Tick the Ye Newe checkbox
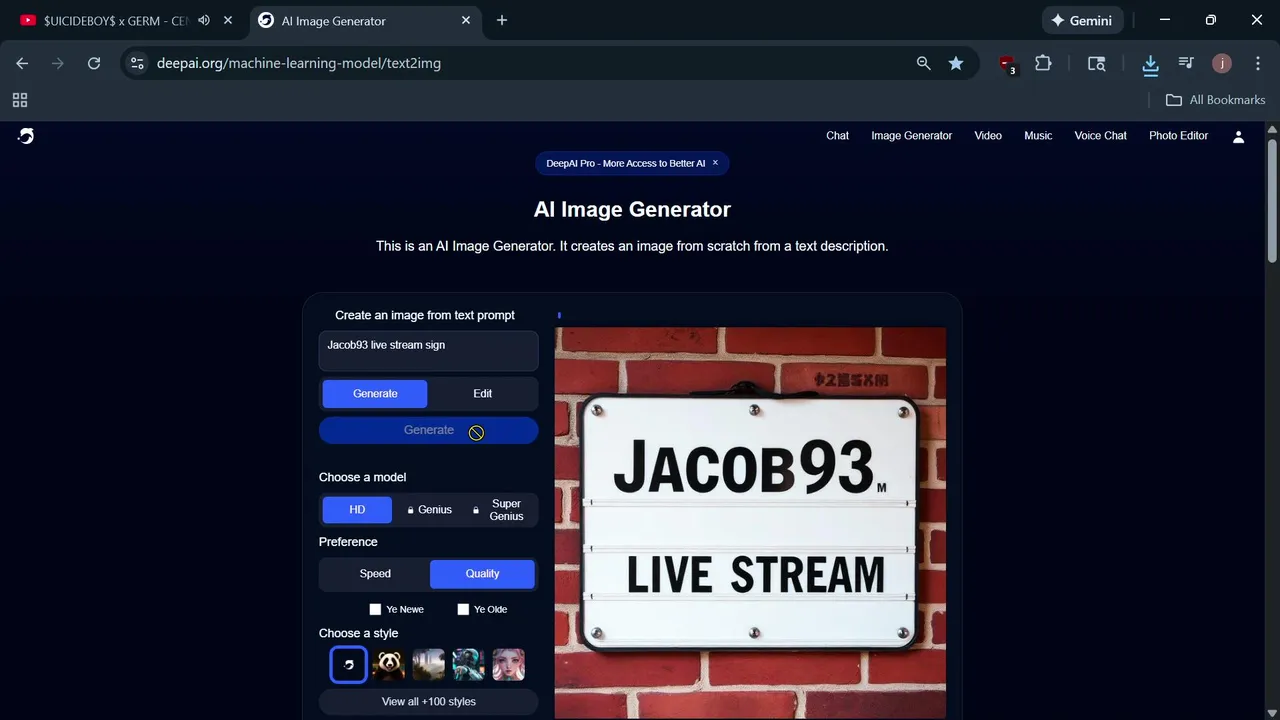 click(x=375, y=609)
